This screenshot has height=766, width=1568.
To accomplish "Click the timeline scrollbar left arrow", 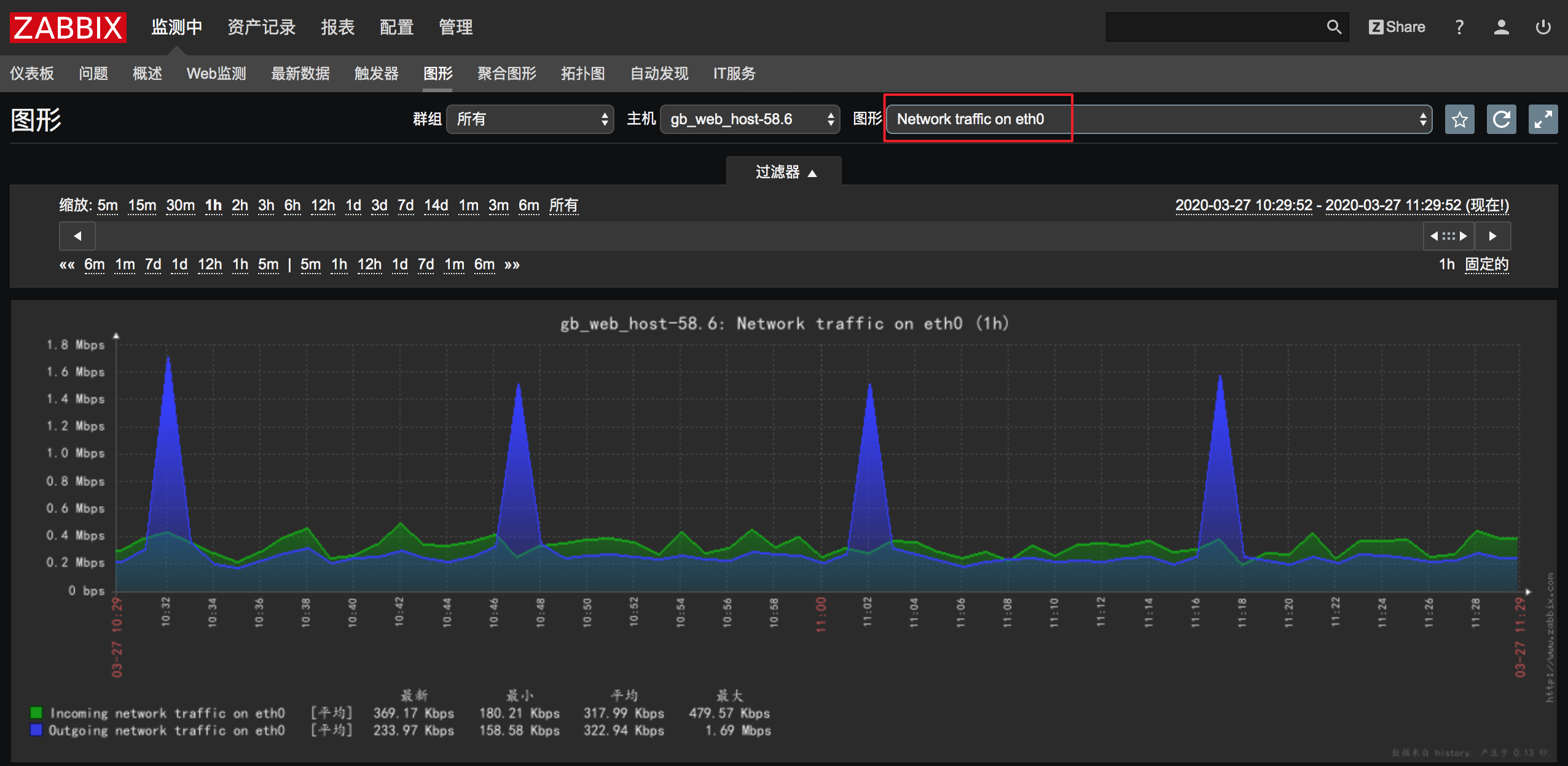I will point(77,236).
